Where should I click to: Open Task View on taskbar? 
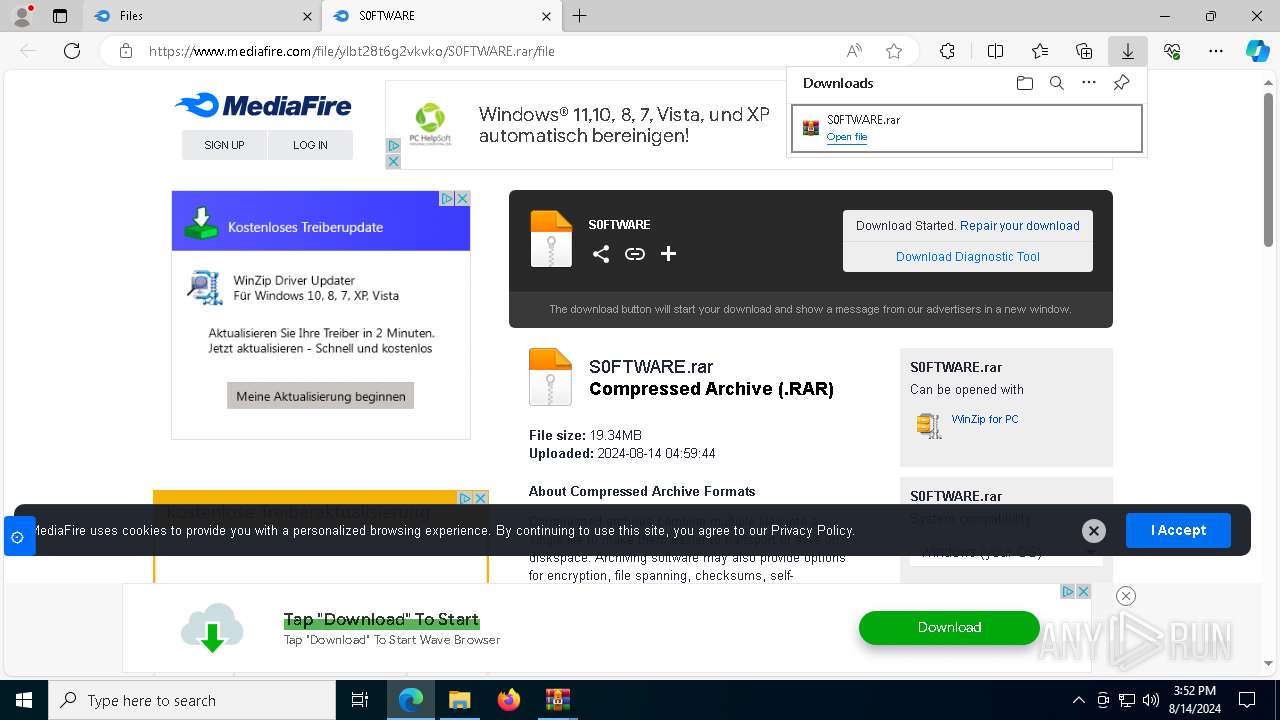click(360, 700)
